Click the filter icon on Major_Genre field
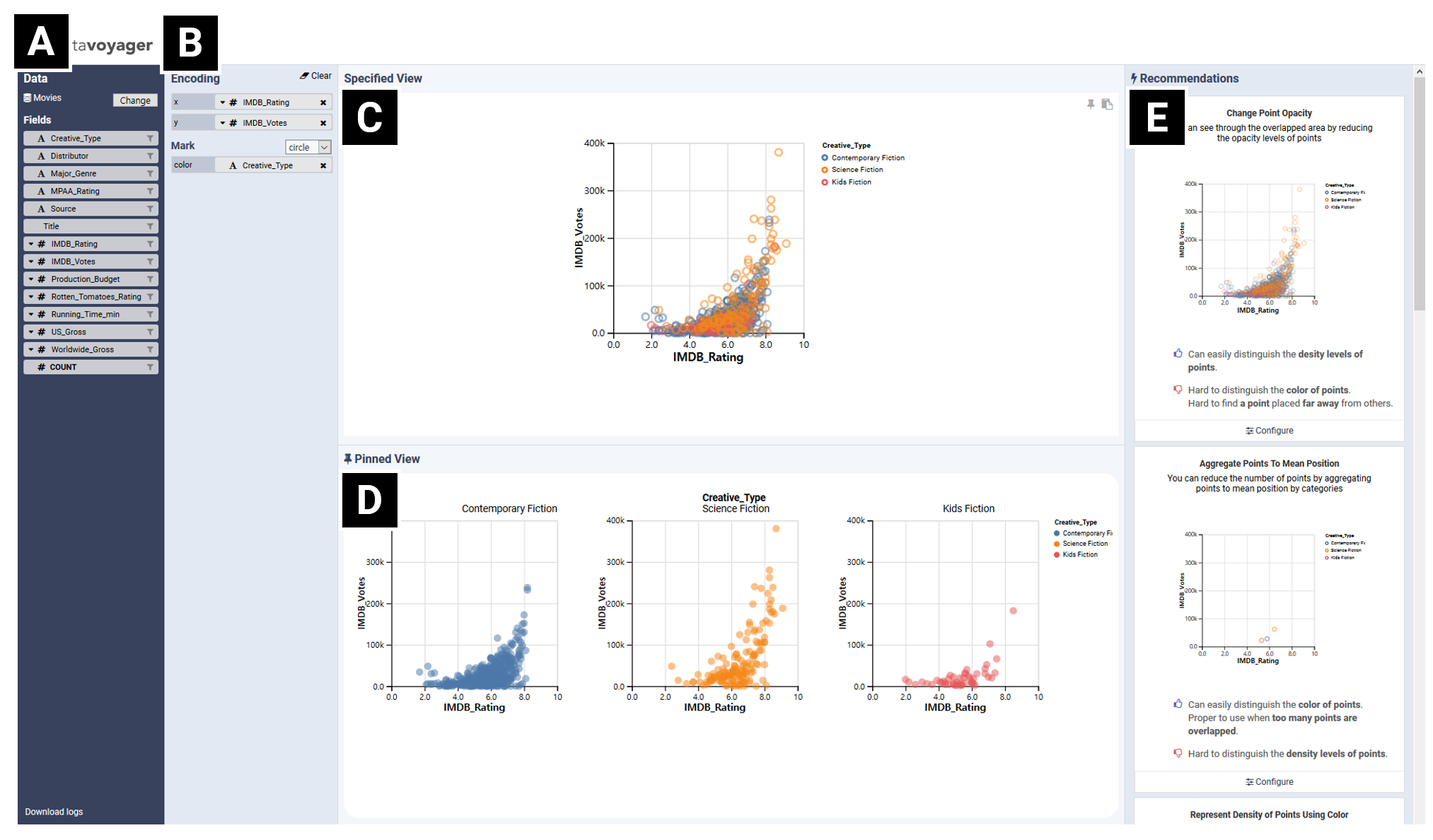 [x=150, y=174]
